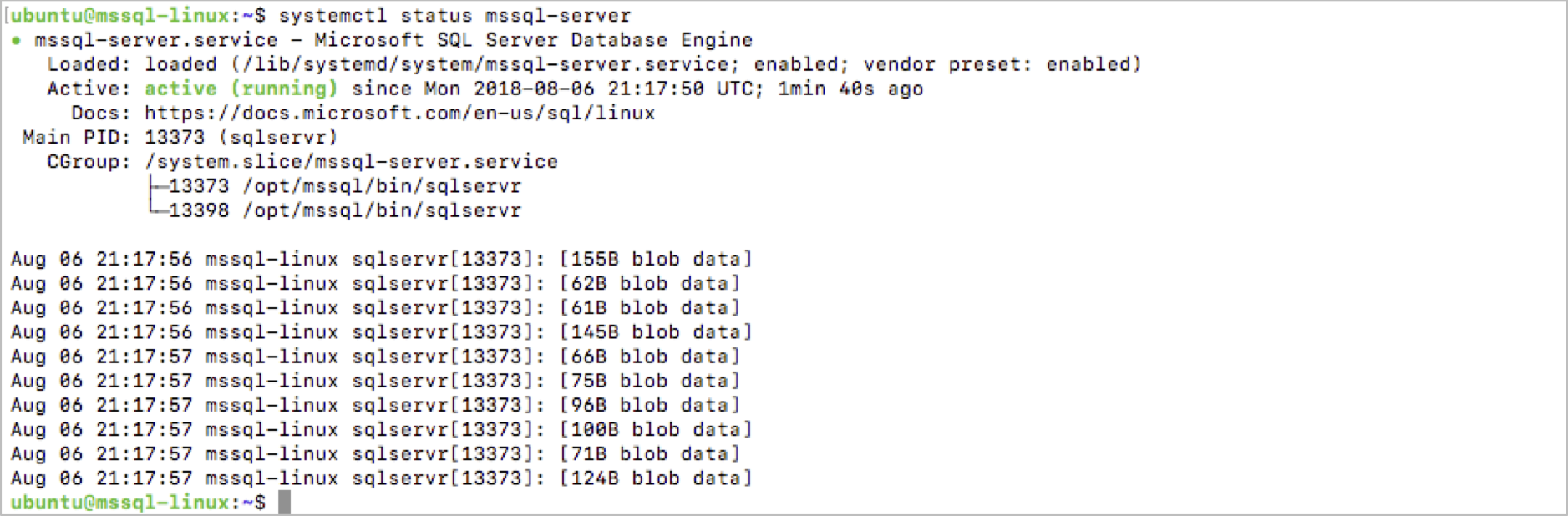Click the "vendor preset: enabled" text
Viewport: 1568px width, 516px height.
[1001, 64]
